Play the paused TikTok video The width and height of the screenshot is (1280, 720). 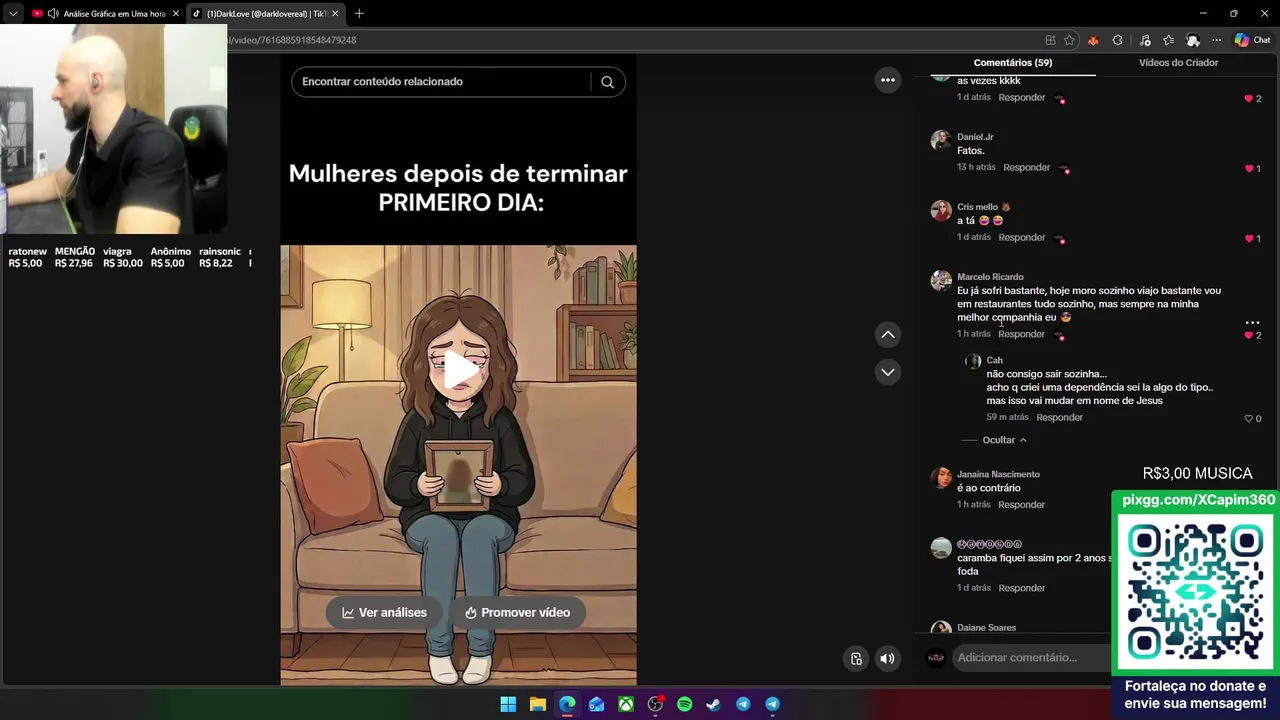[460, 370]
